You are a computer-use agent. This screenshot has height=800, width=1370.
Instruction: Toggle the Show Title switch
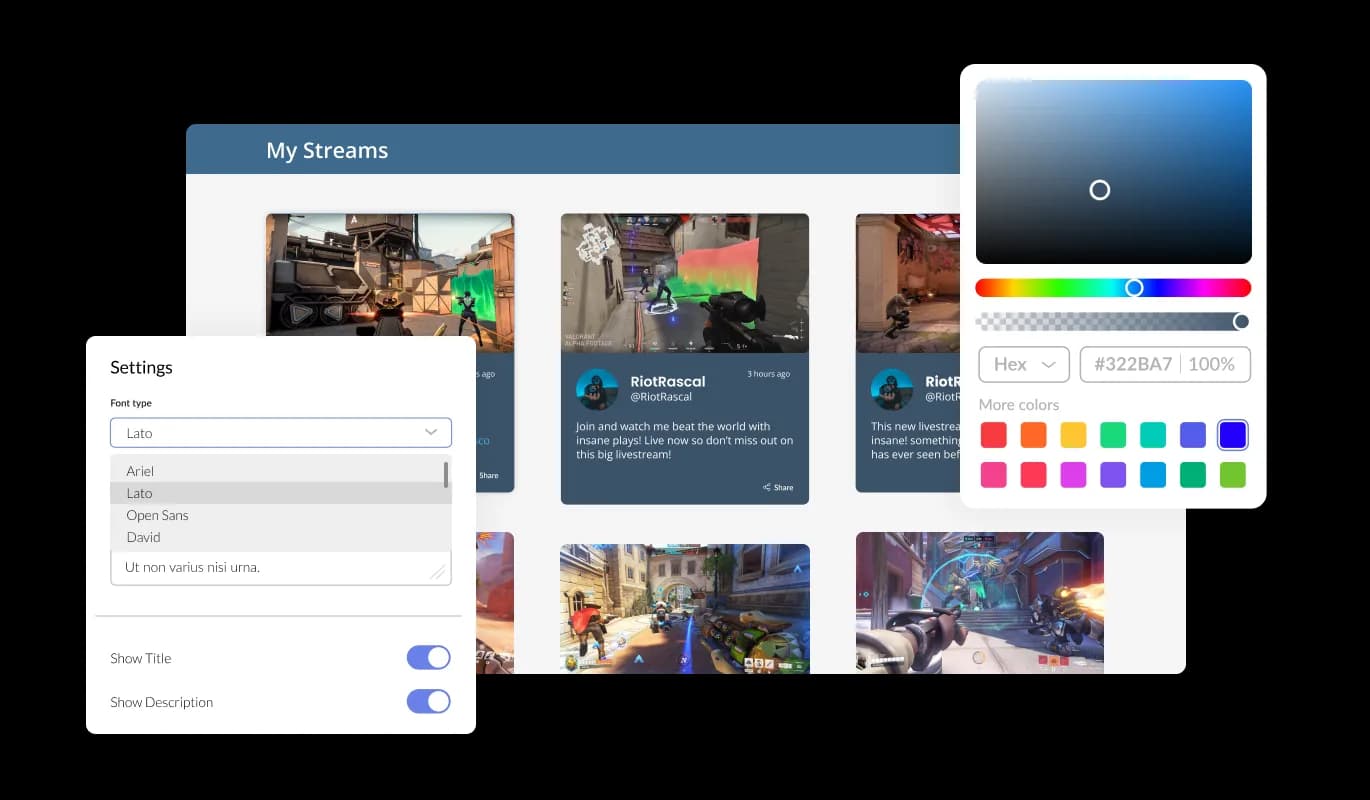(428, 657)
